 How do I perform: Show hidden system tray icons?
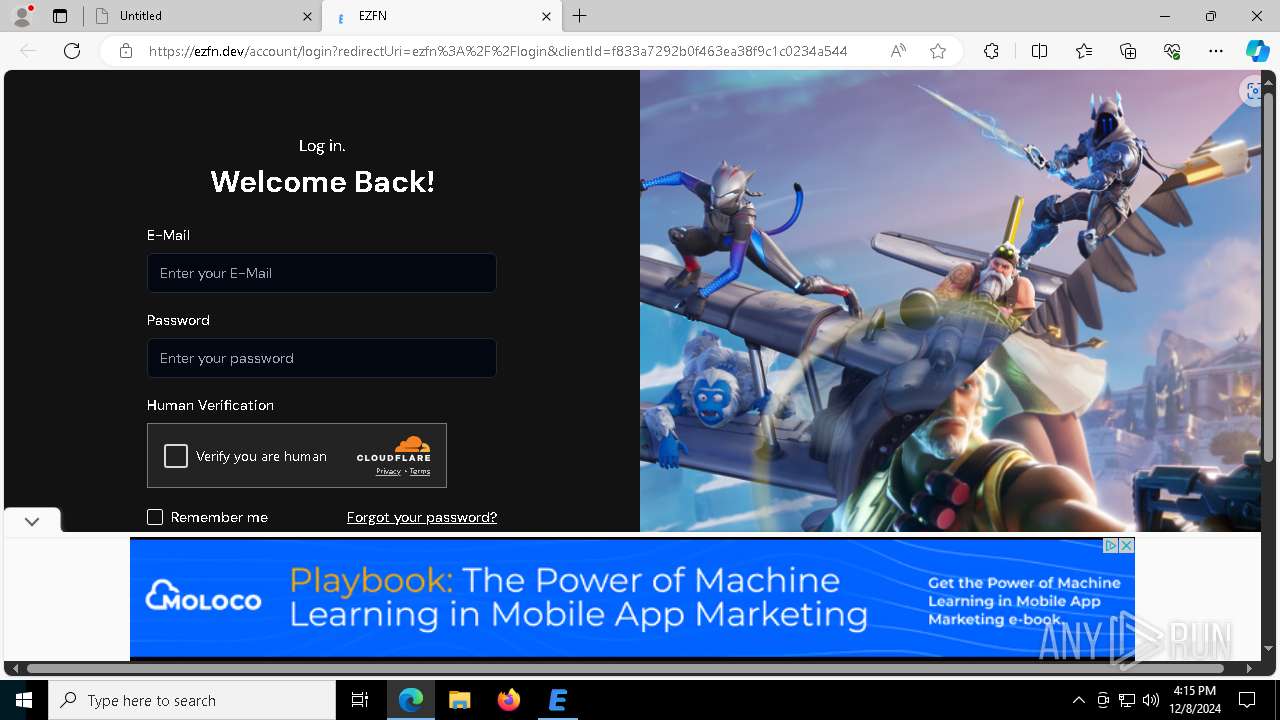(1078, 700)
